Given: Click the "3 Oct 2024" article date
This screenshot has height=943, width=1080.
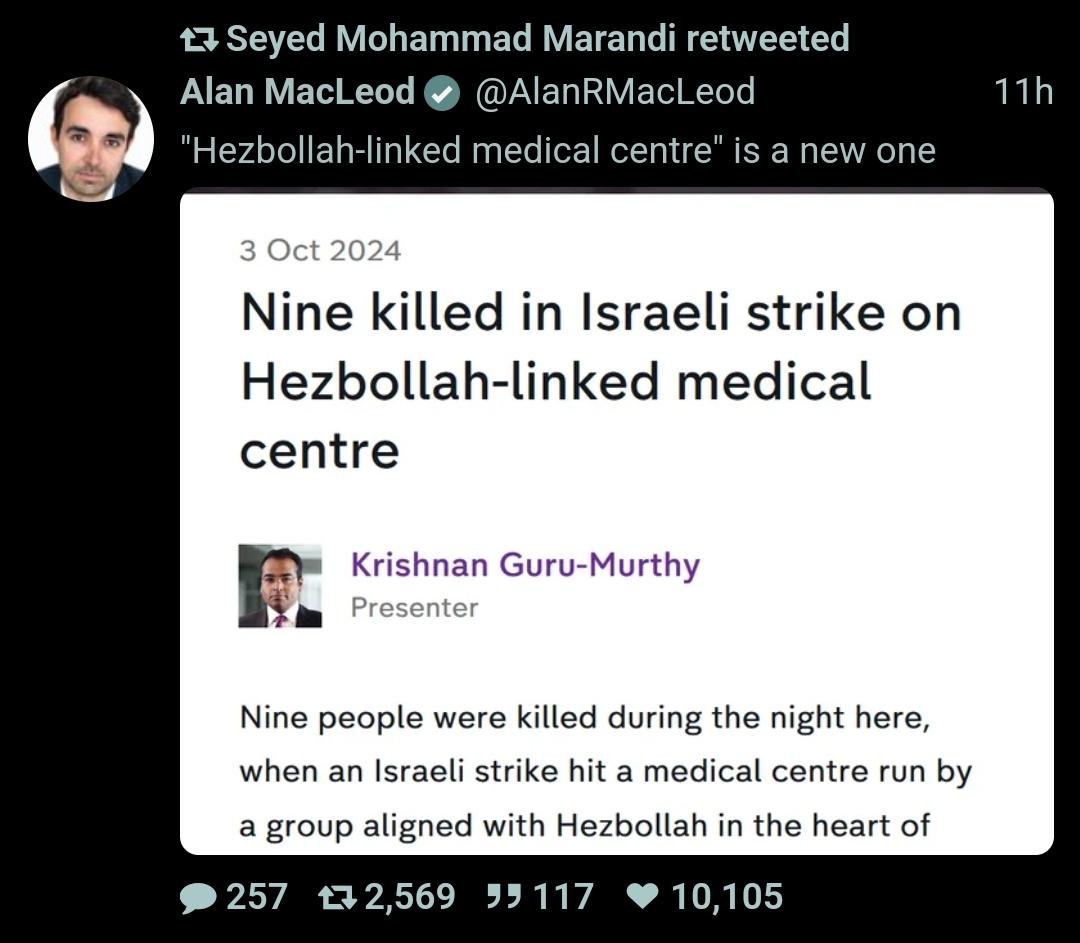Looking at the screenshot, I should point(320,250).
